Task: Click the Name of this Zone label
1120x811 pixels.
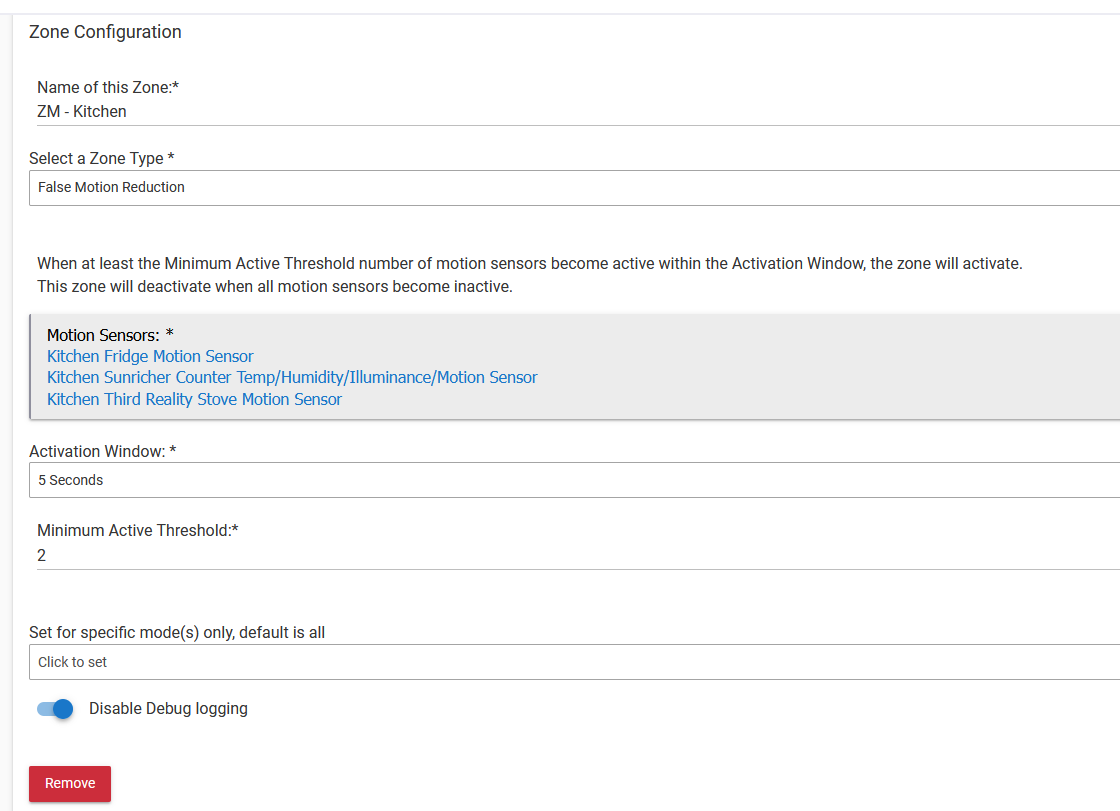Action: (107, 88)
